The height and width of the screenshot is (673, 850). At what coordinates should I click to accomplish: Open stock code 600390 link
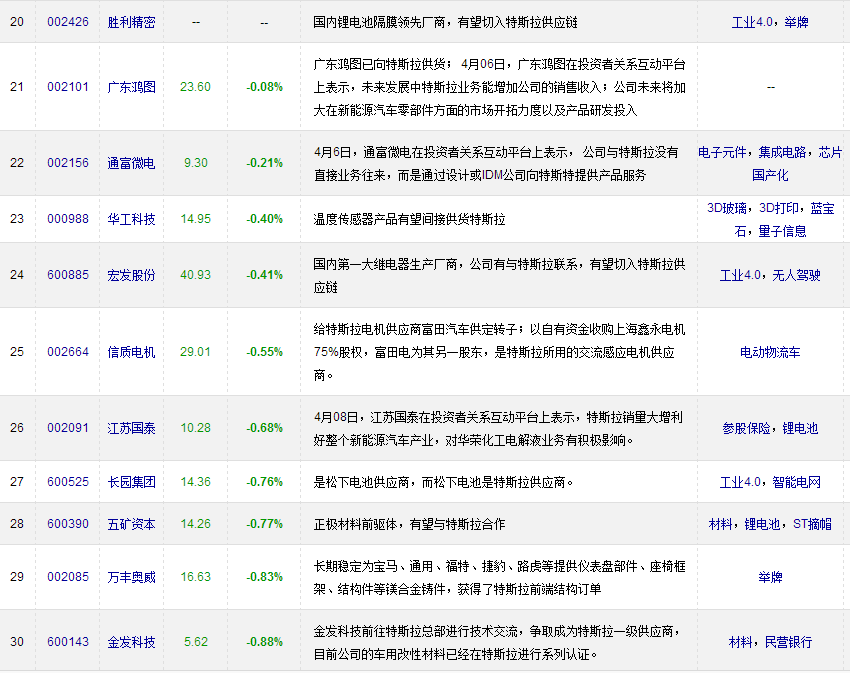[68, 524]
